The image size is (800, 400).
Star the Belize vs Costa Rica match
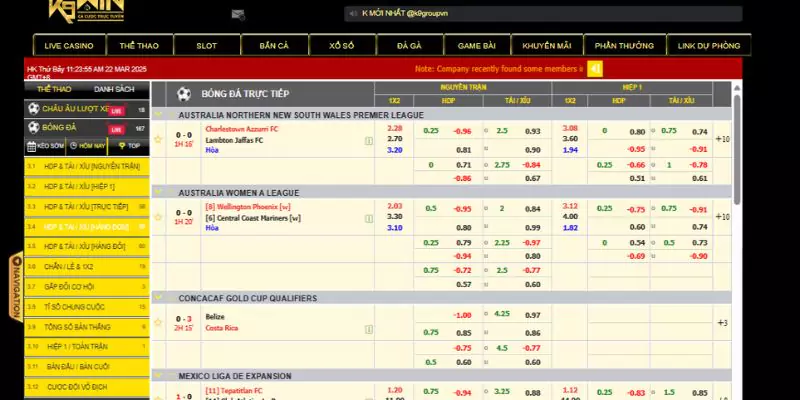point(158,322)
